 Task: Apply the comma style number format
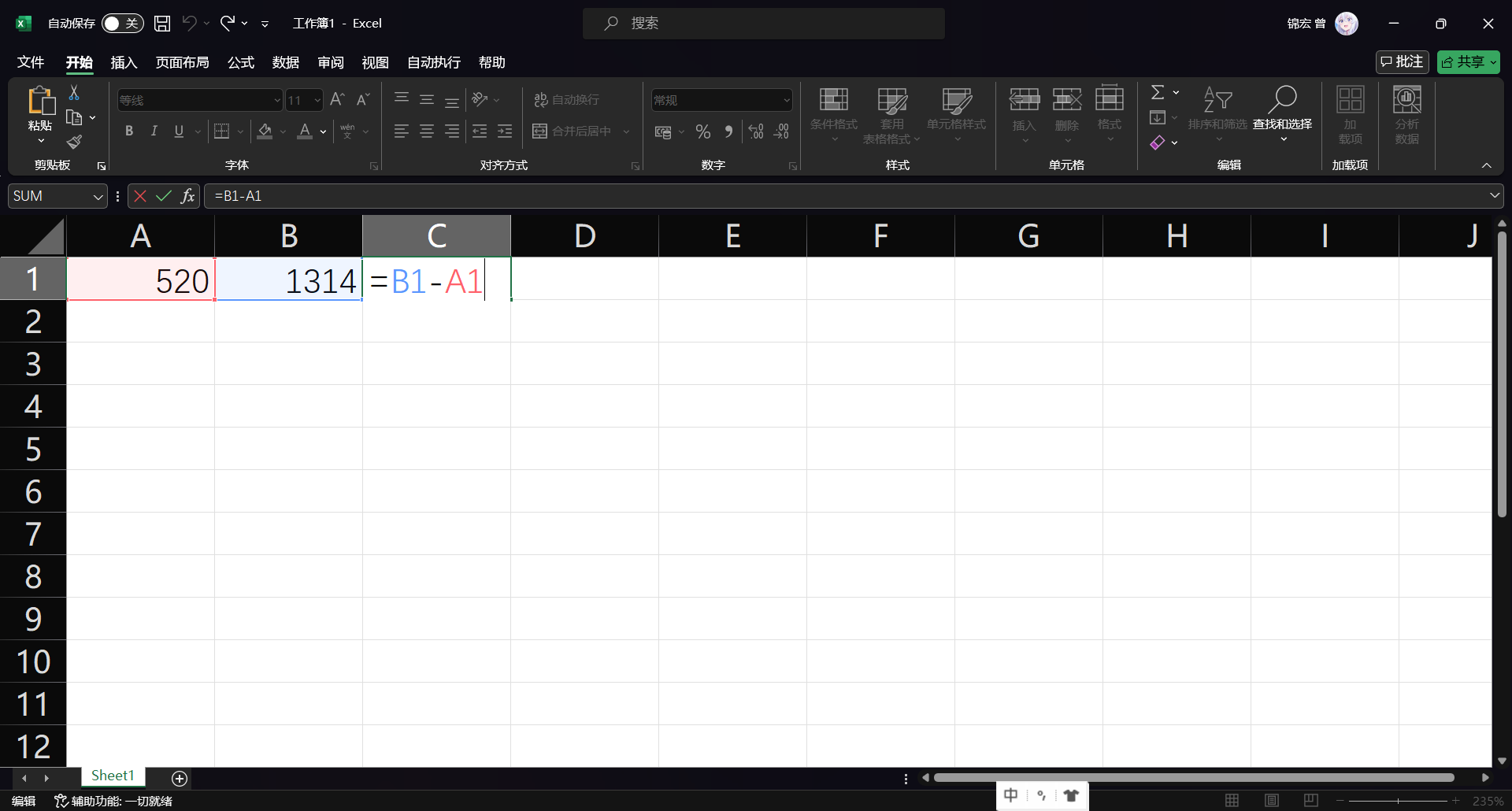click(x=728, y=131)
